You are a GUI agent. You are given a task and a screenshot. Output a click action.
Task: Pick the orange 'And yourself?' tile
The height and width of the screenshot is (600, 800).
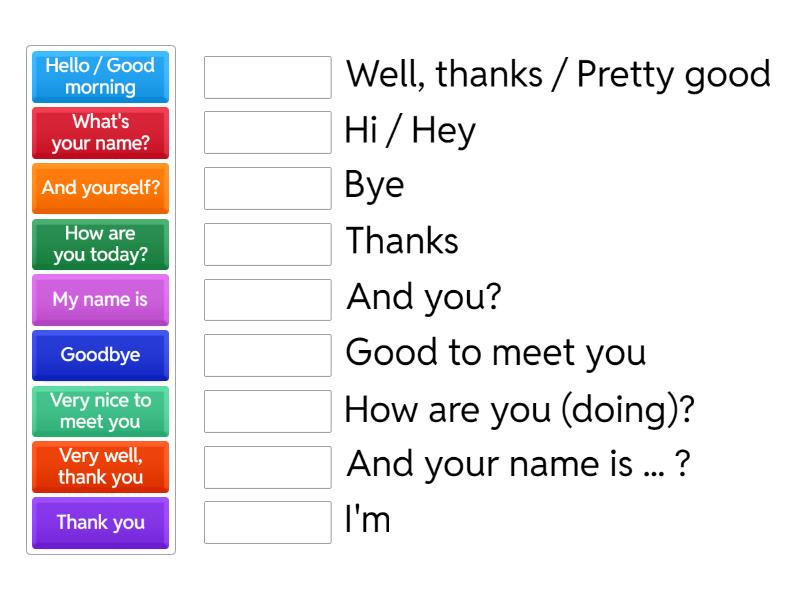(x=100, y=188)
